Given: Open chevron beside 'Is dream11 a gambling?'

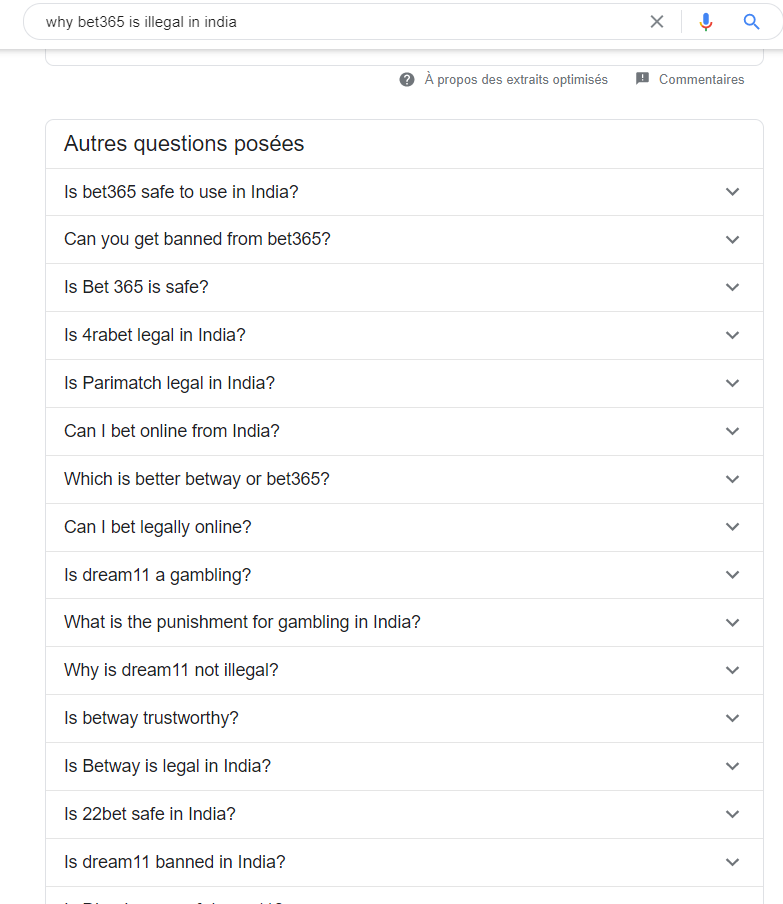Looking at the screenshot, I should point(732,575).
